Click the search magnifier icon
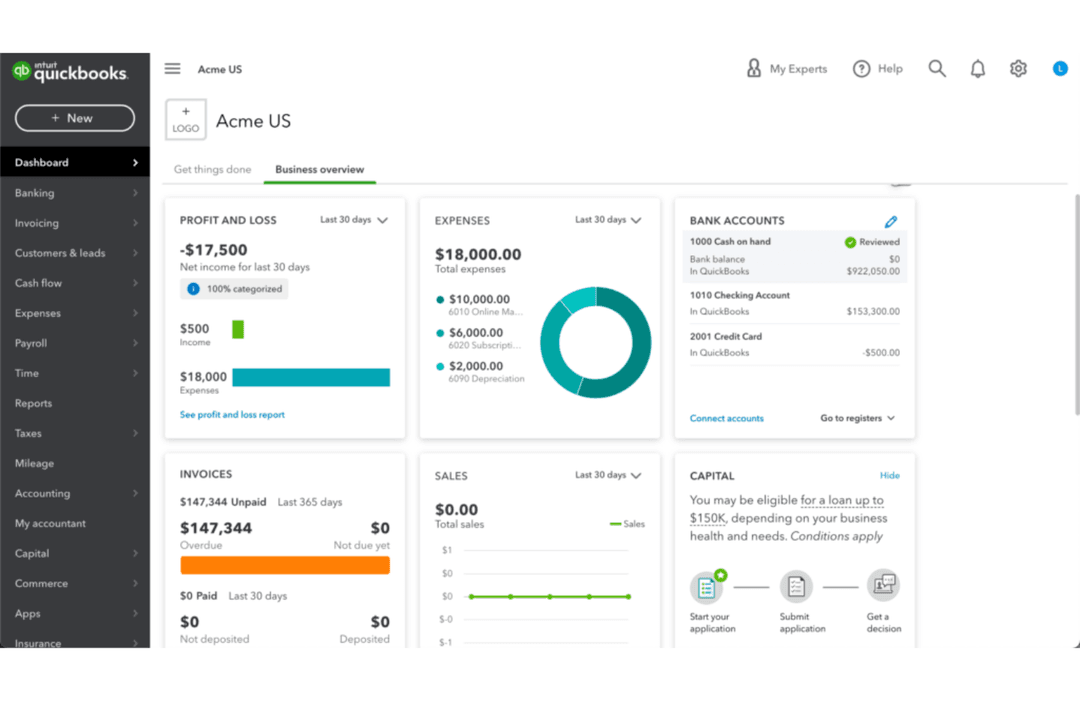Image resolution: width=1080 pixels, height=720 pixels. click(x=937, y=68)
